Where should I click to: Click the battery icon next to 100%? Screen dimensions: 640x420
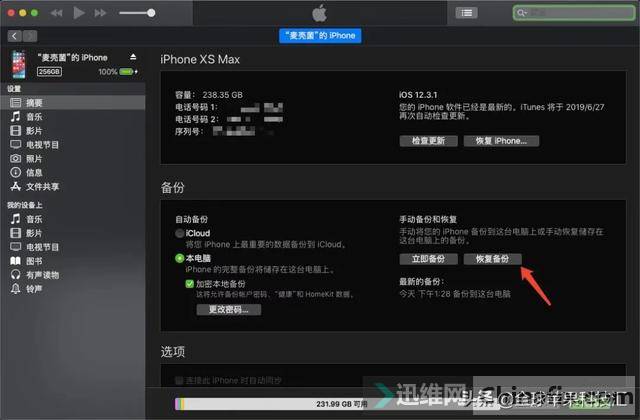tap(127, 72)
